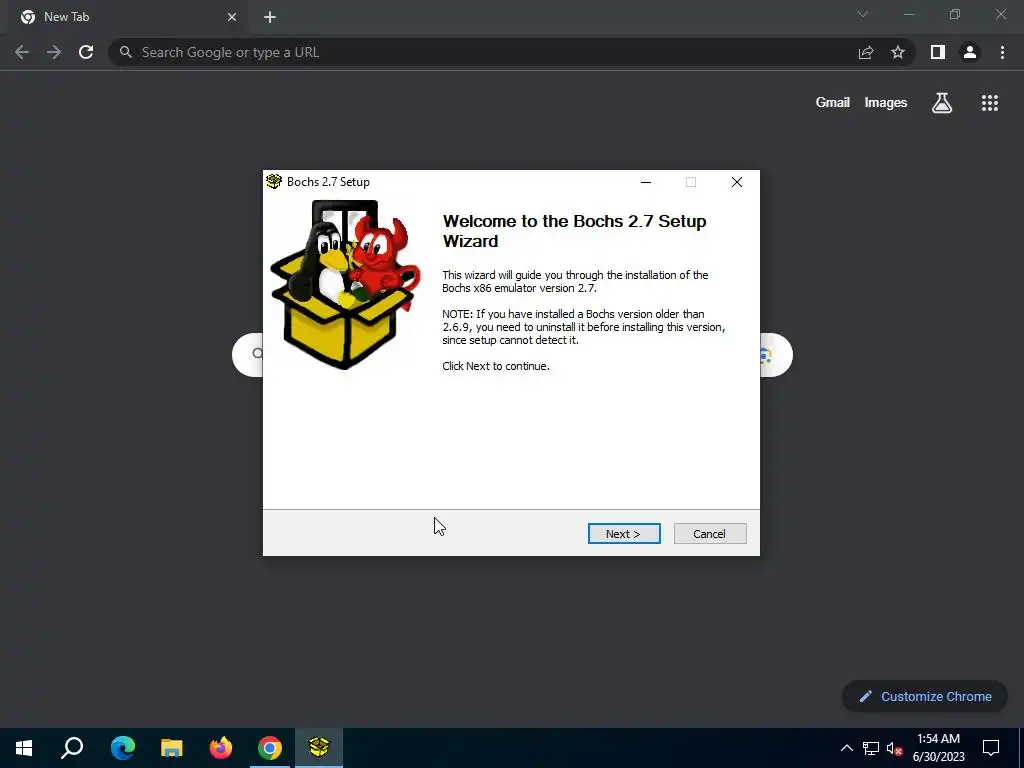Viewport: 1024px width, 768px height.
Task: Close the Bochs Setup dialog
Action: click(737, 182)
